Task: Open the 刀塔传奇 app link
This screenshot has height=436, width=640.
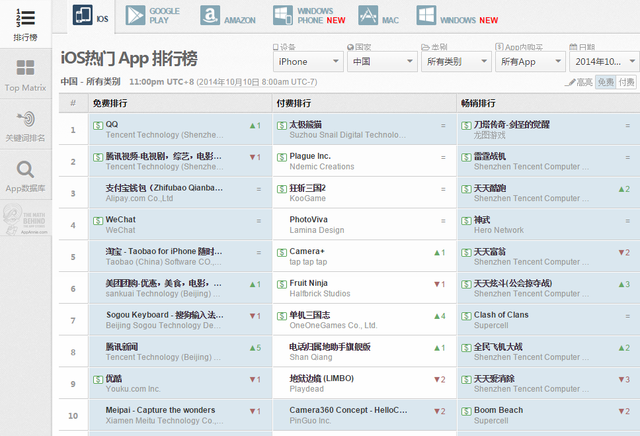Action: click(511, 124)
